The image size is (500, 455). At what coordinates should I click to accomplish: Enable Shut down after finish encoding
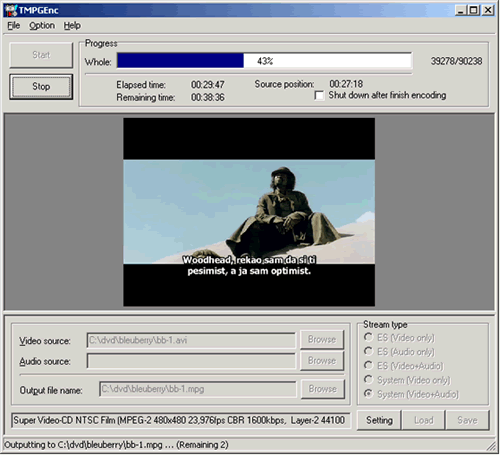[x=319, y=96]
